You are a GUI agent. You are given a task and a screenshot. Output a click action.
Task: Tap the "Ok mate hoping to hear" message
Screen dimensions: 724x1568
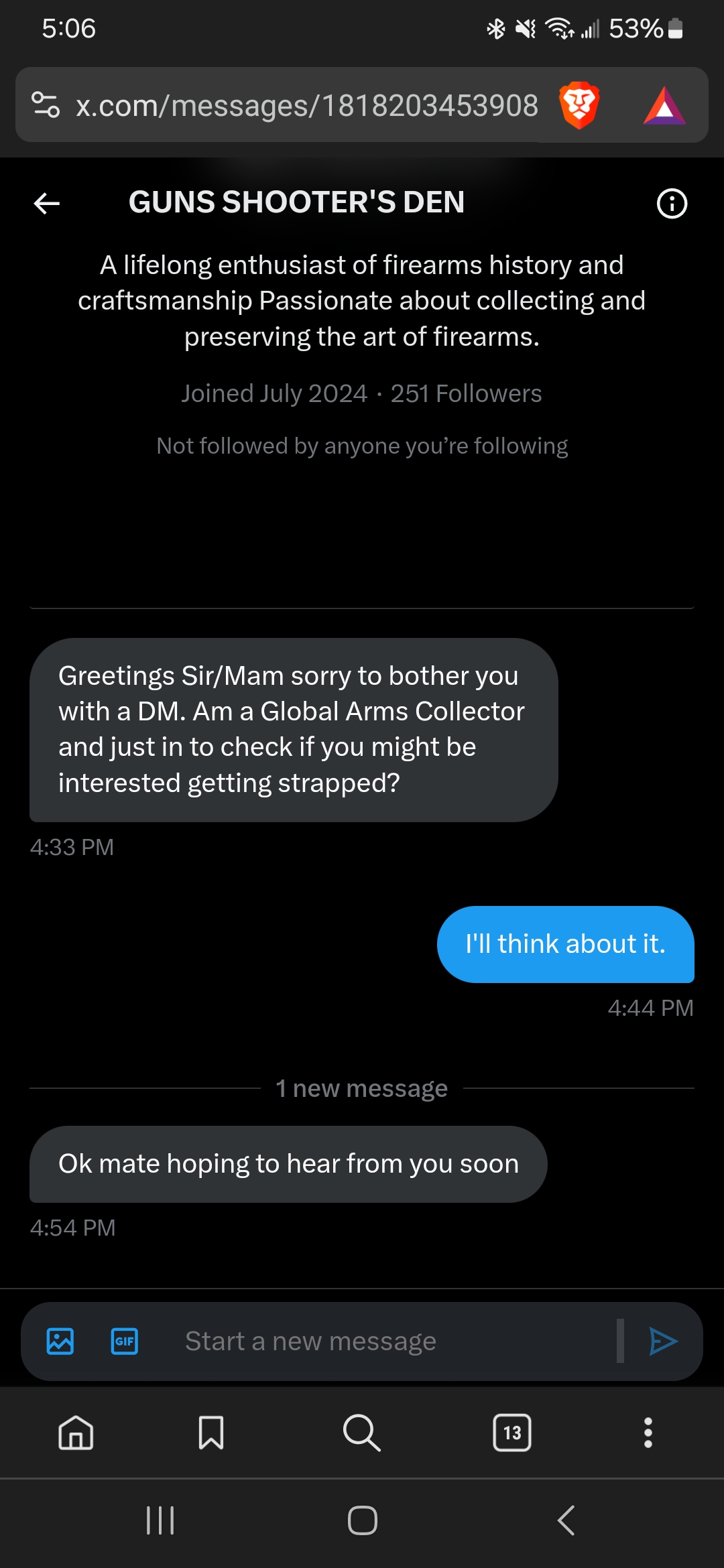coord(288,1164)
